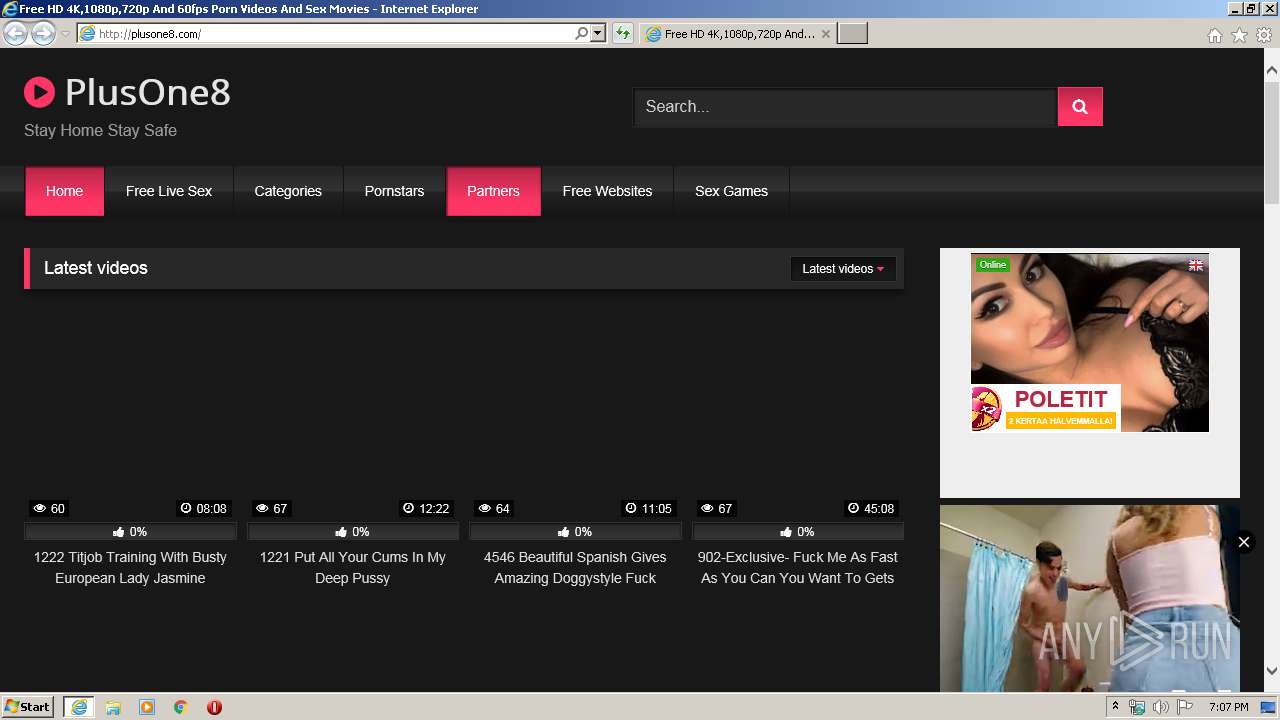Click the page scrollbar up arrow
This screenshot has height=720, width=1280.
coord(1272,71)
